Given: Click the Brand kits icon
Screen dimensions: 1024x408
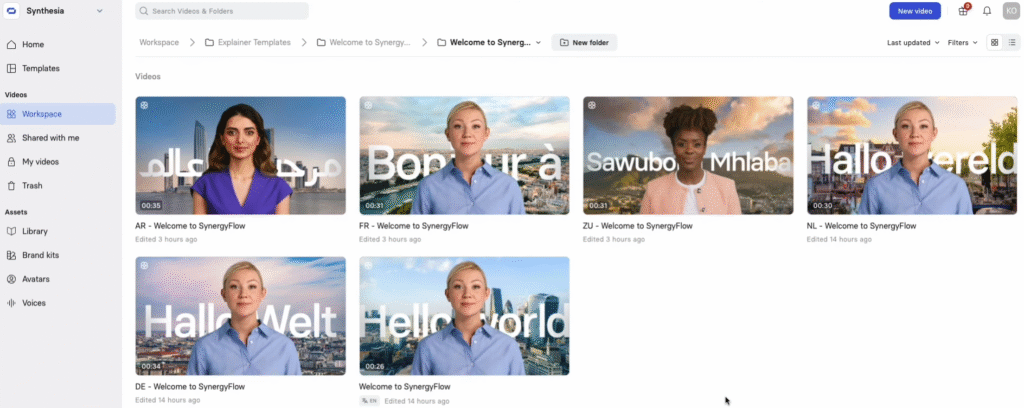Looking at the screenshot, I should [x=11, y=255].
